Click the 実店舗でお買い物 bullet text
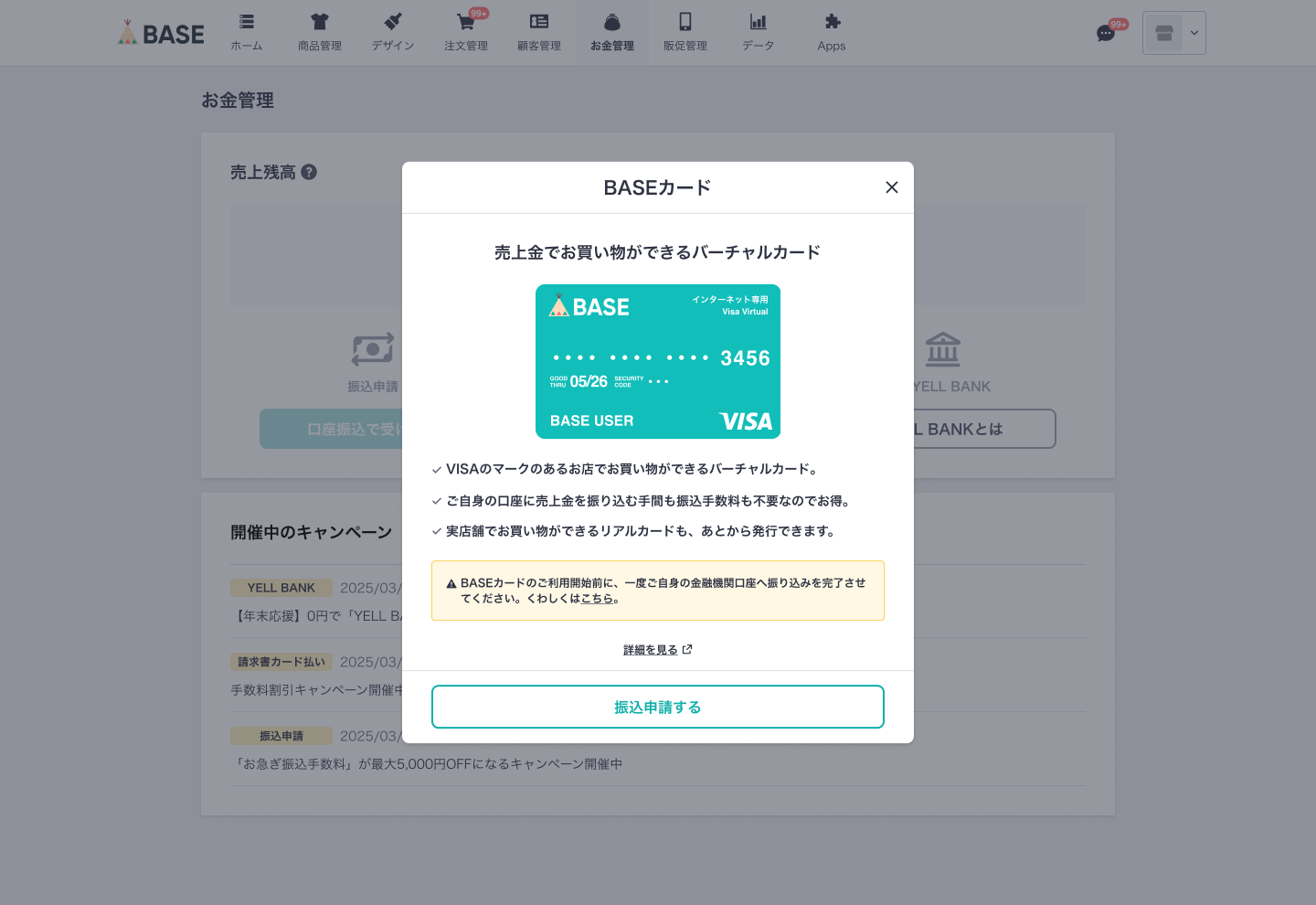Screen dimensions: 1316x905 point(641,531)
